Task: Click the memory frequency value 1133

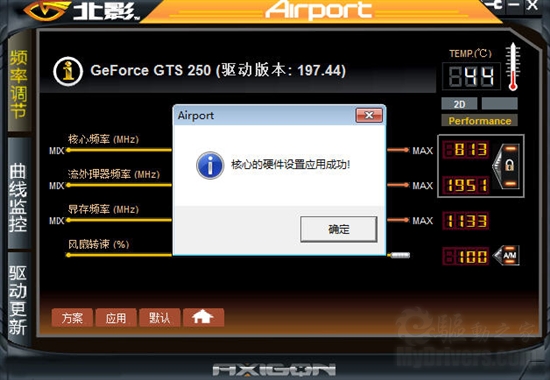Action: (x=465, y=221)
